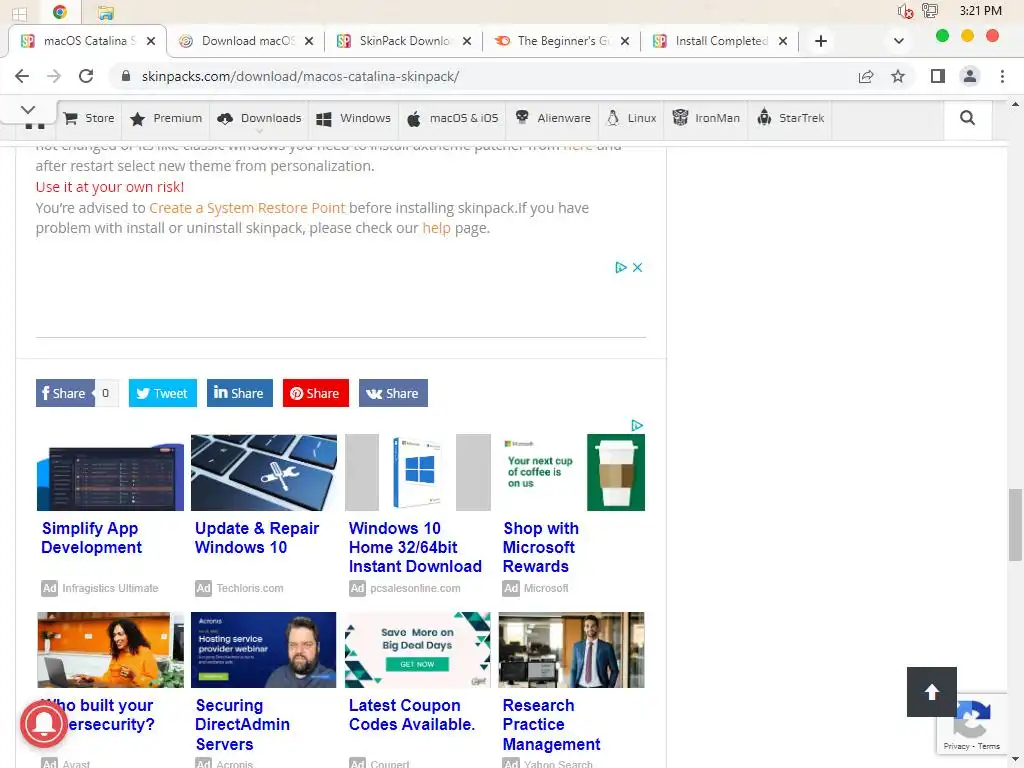Click the keyboard wrench ad thumbnail
1024x768 pixels.
click(264, 472)
